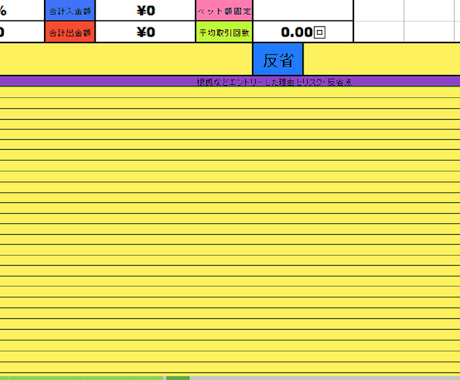Select the purple 根拠などエントリーした理由 header row

point(230,81)
